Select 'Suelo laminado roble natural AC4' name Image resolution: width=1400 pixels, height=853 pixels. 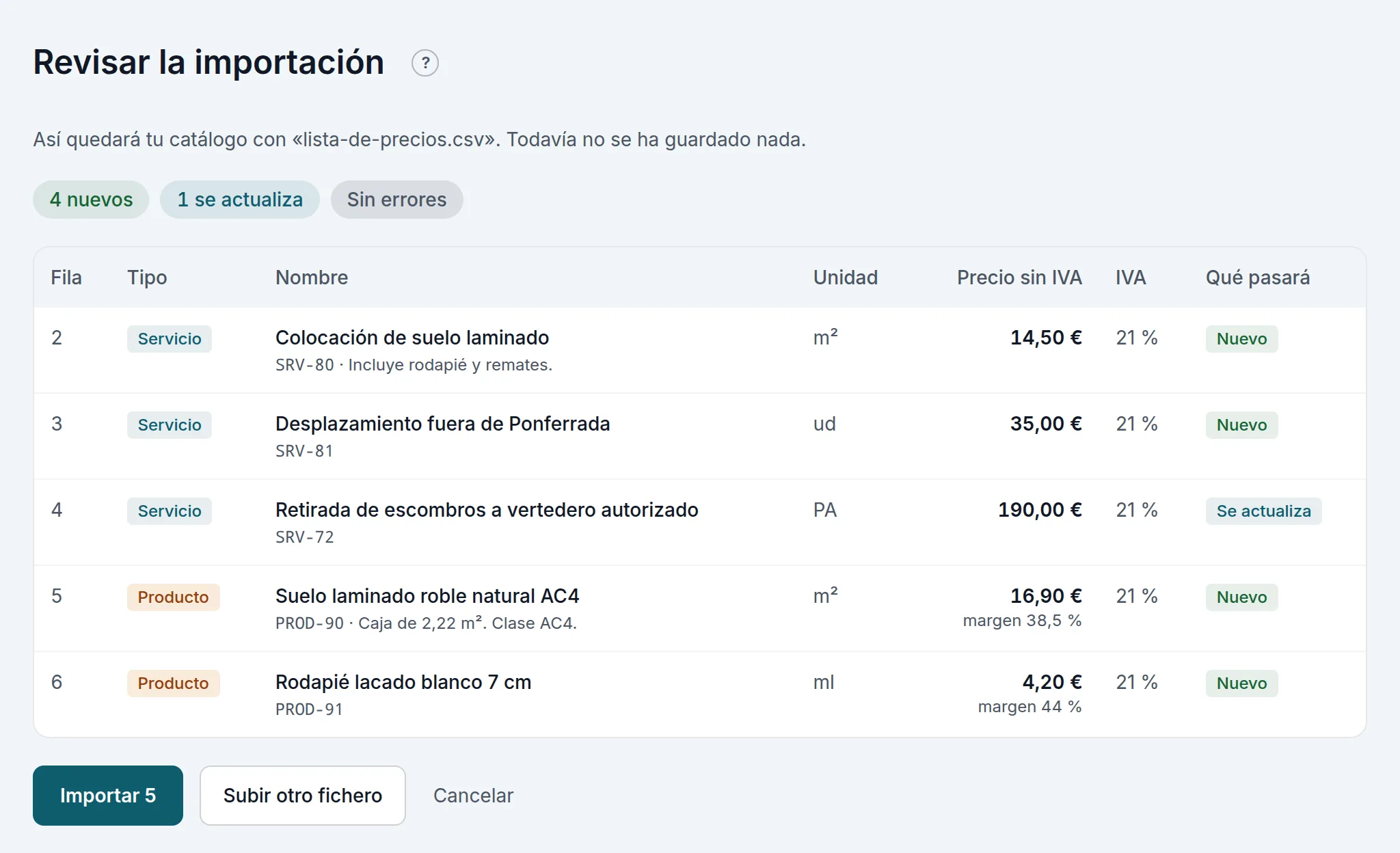pyautogui.click(x=427, y=596)
